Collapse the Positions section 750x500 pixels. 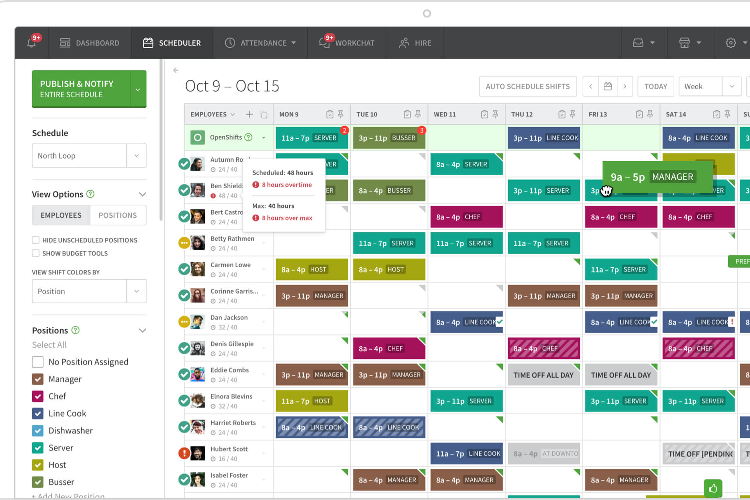pos(142,331)
